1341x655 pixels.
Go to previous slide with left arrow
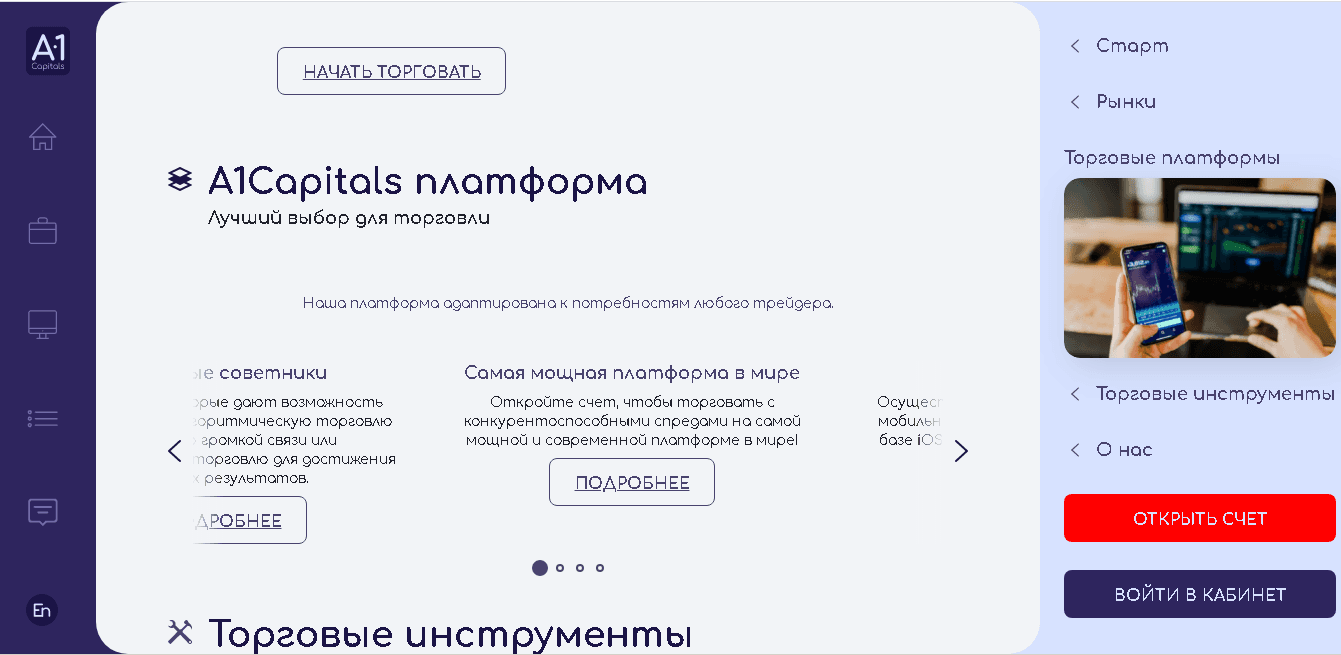(175, 451)
